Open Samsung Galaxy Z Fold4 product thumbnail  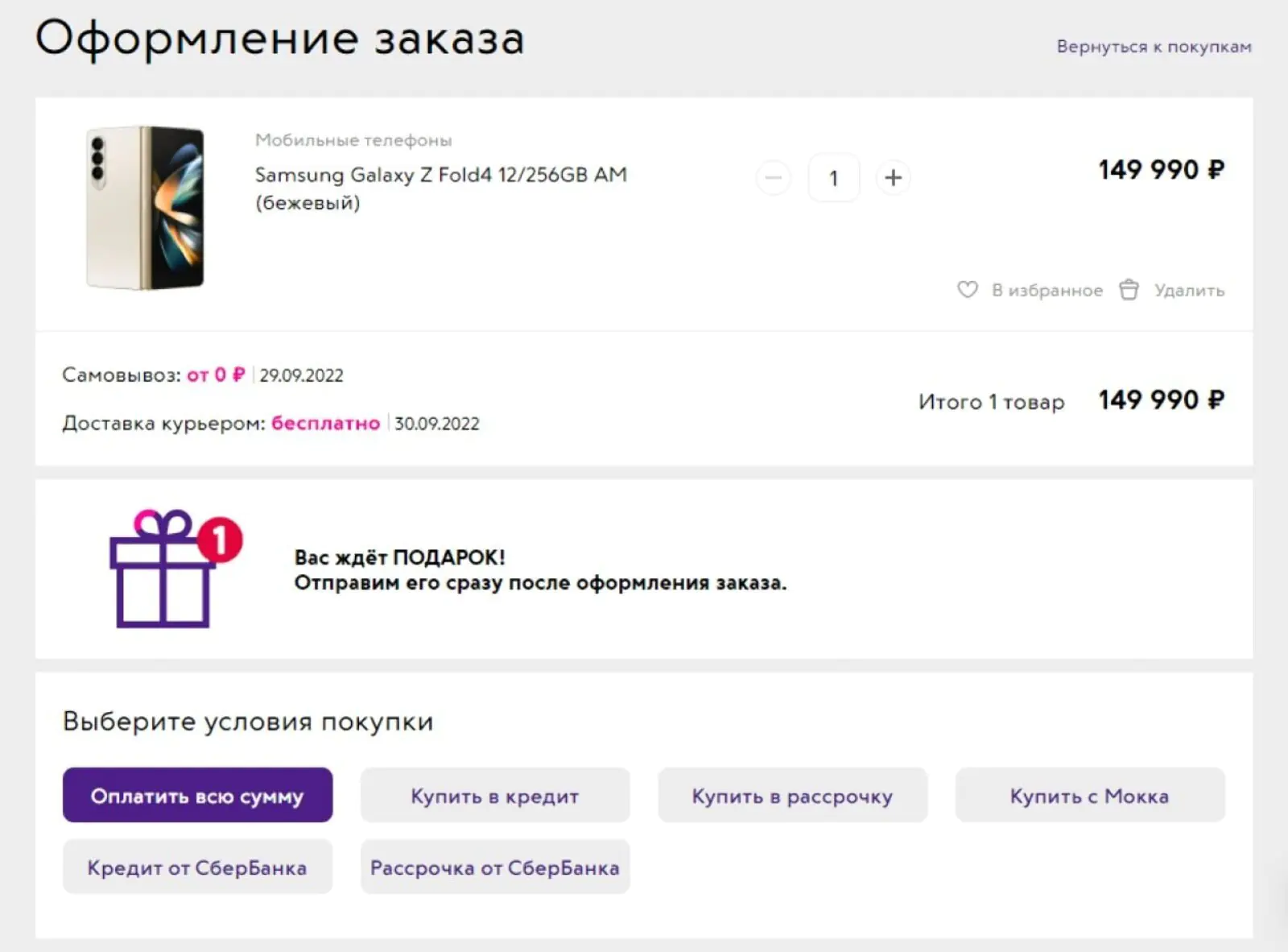point(145,208)
